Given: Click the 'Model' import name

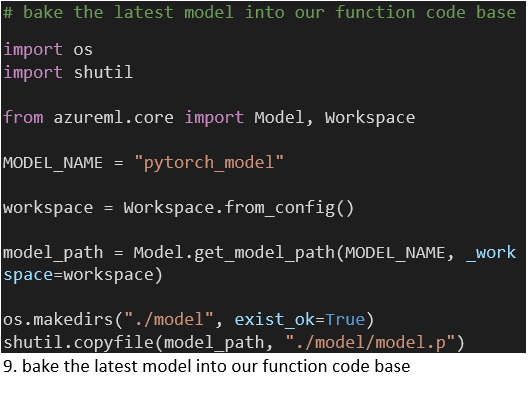Looking at the screenshot, I should [x=279, y=118].
